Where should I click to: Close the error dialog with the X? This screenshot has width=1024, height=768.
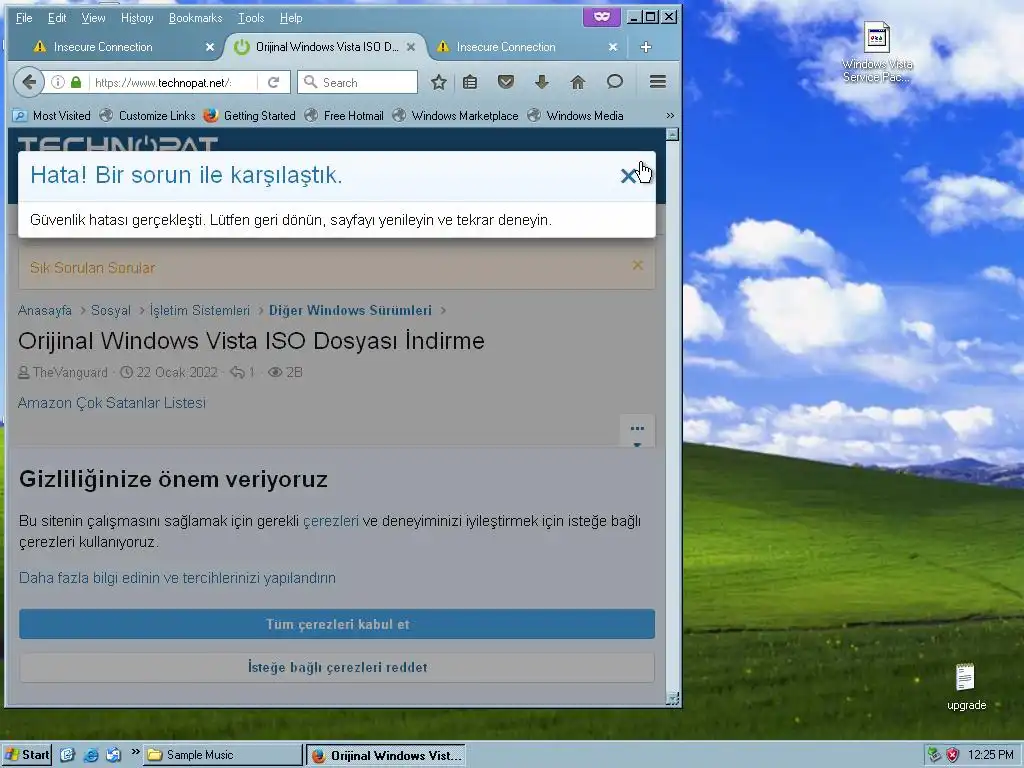click(628, 176)
